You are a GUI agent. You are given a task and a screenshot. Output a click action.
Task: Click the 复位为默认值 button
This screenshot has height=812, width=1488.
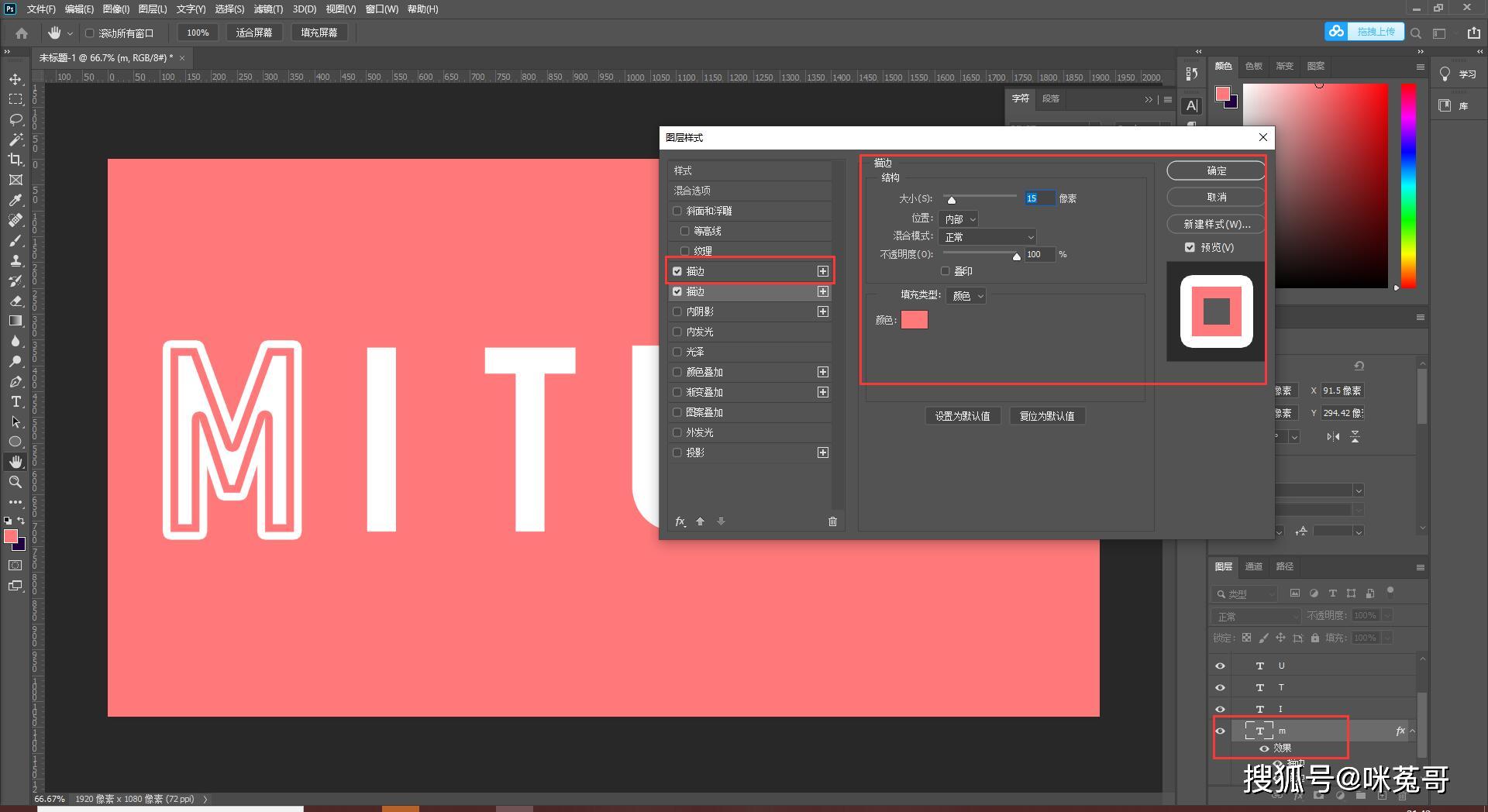(x=1047, y=416)
